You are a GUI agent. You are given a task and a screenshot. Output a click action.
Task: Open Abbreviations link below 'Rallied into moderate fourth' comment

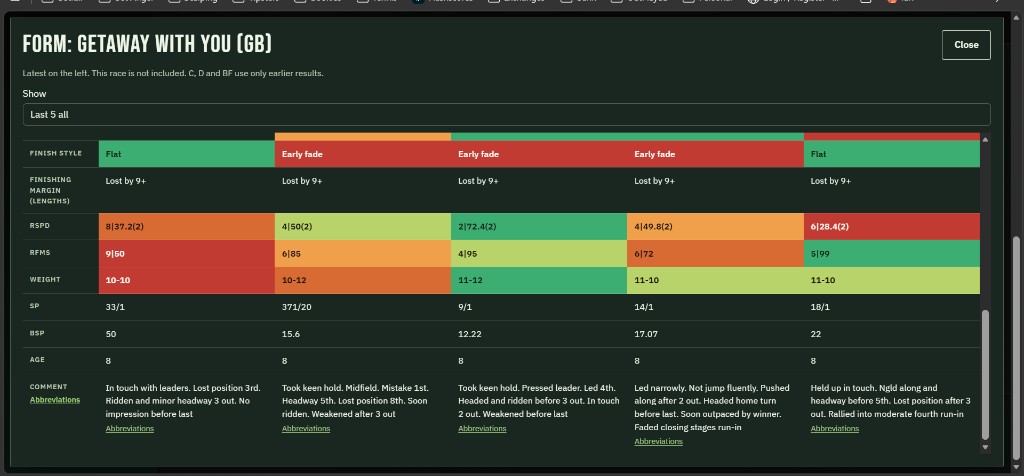(835, 429)
